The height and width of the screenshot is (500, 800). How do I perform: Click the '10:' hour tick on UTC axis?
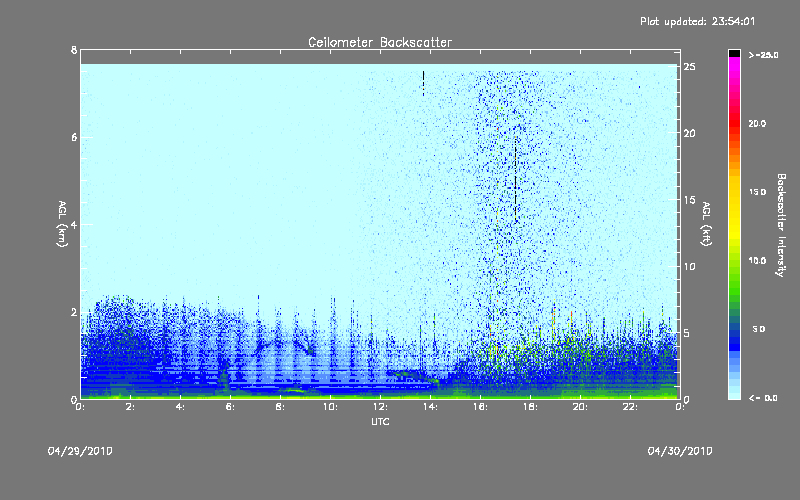click(x=331, y=407)
